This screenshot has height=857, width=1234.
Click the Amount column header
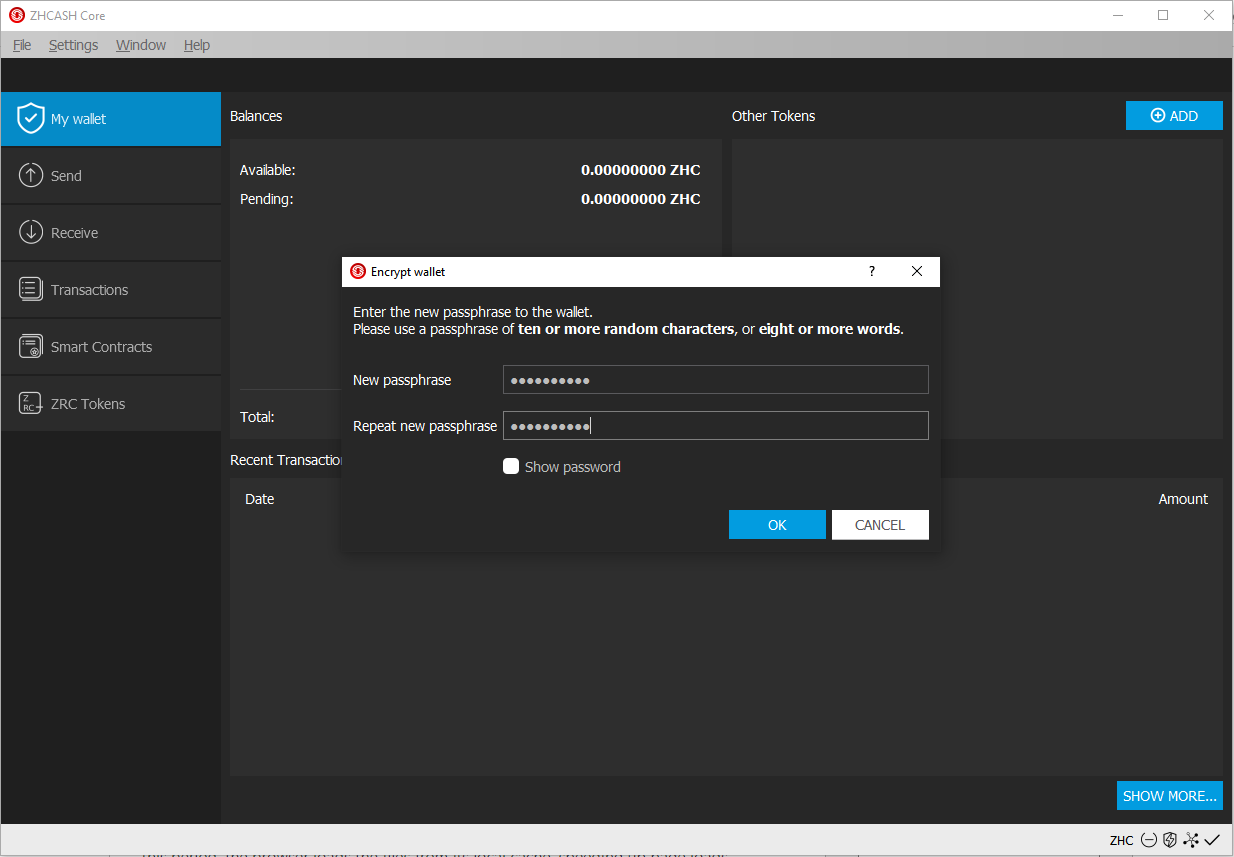coord(1183,499)
